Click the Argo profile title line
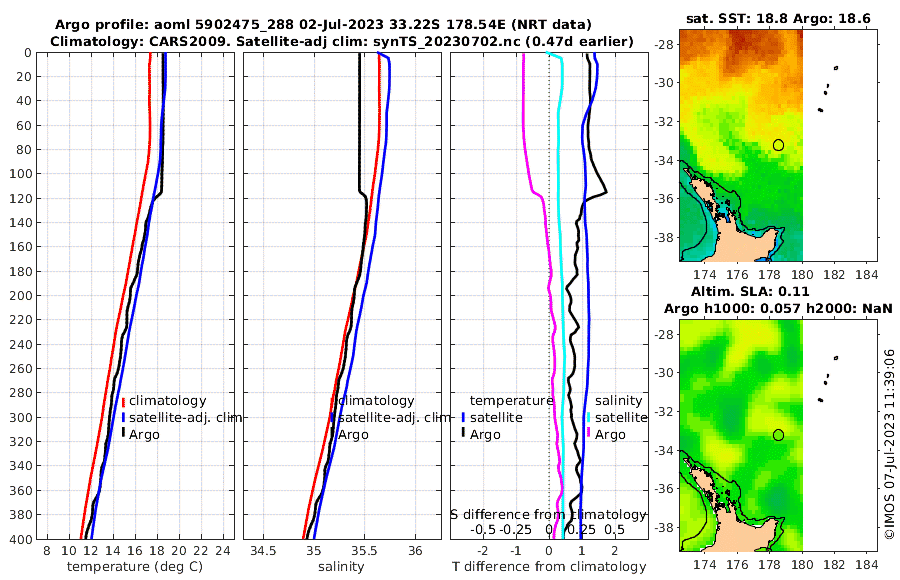The width and height of the screenshot is (900, 580). coord(323,25)
